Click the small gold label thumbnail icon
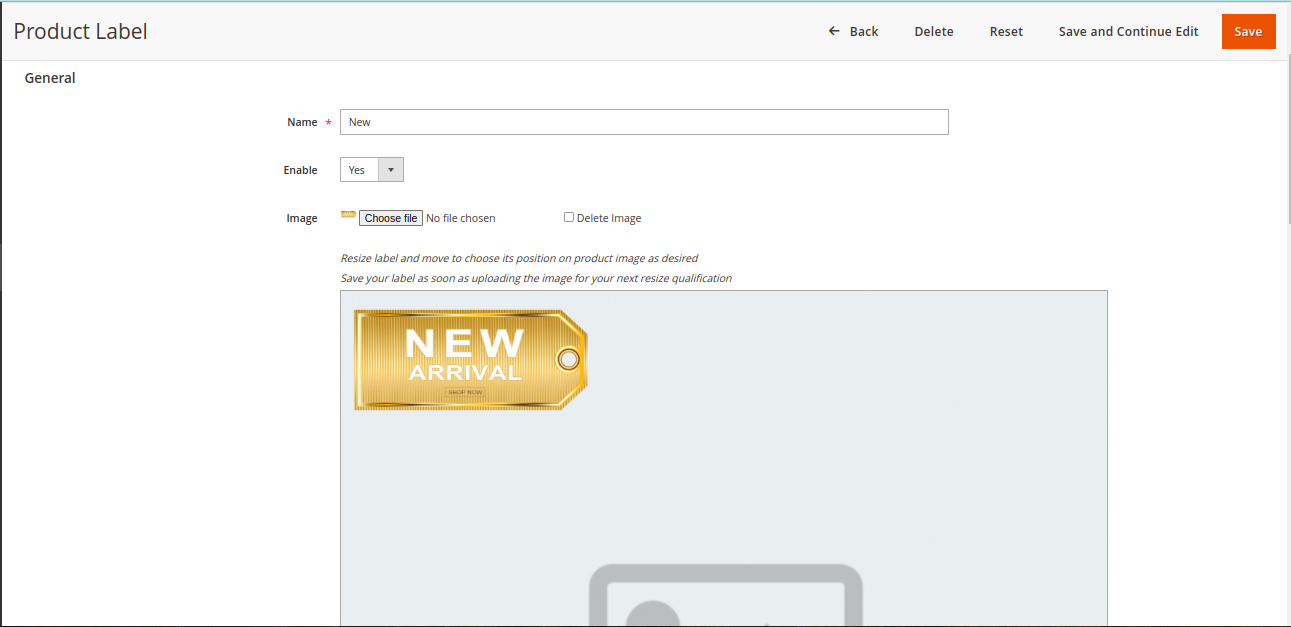1291x627 pixels. tap(348, 214)
